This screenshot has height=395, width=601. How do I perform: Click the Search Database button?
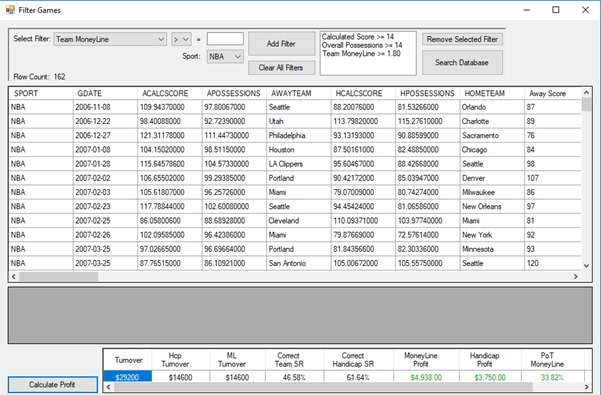click(x=462, y=62)
